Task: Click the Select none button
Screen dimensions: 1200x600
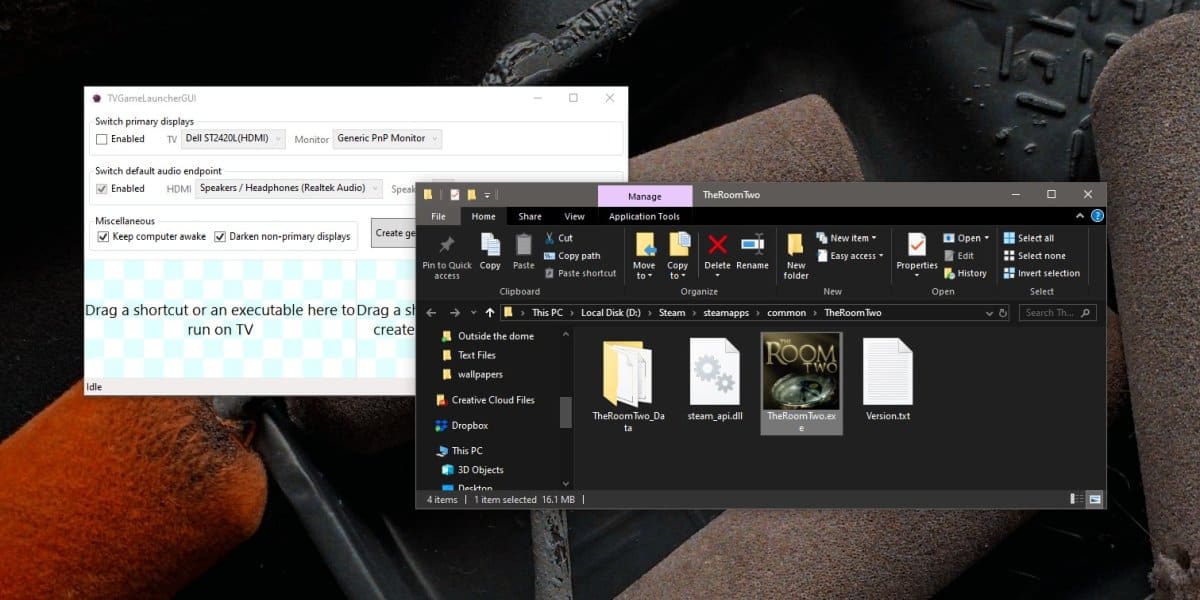Action: pyautogui.click(x=1037, y=255)
